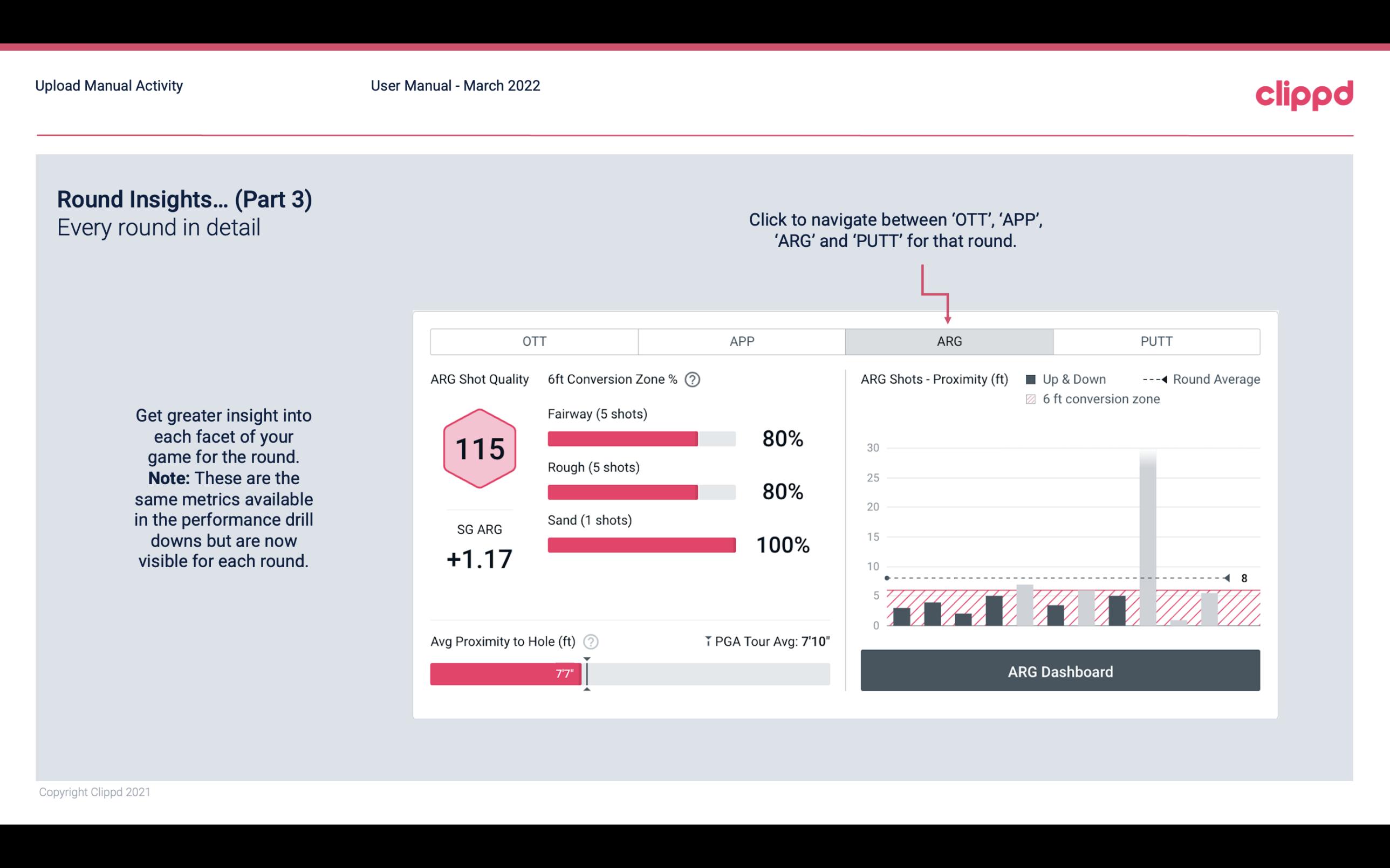Click the Avg Proximity to Hole help icon
The width and height of the screenshot is (1390, 868).
coord(592,641)
